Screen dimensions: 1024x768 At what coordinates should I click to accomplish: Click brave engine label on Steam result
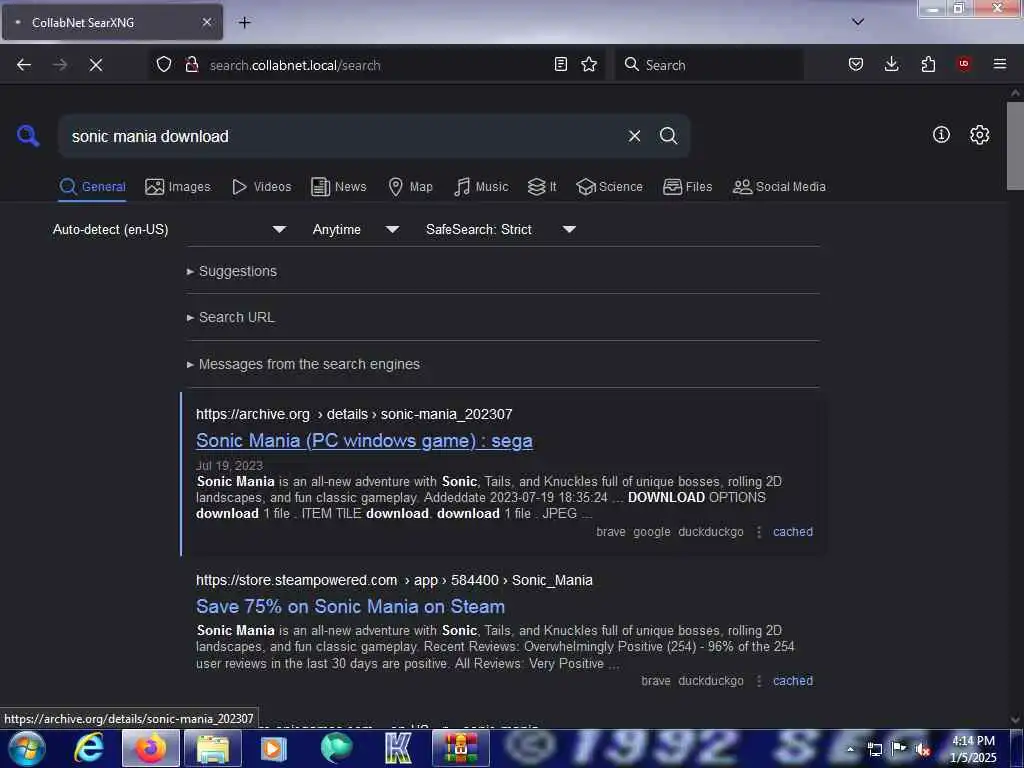tap(656, 680)
